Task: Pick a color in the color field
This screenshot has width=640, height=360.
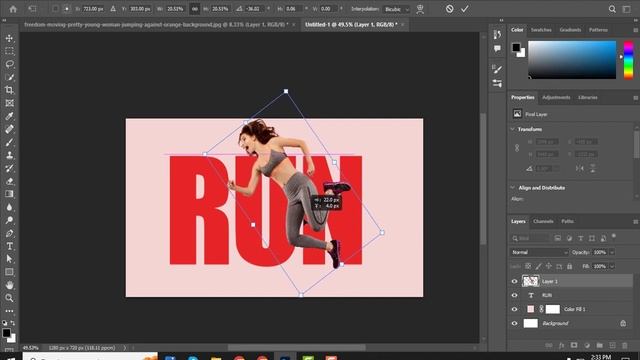Action: 572,60
